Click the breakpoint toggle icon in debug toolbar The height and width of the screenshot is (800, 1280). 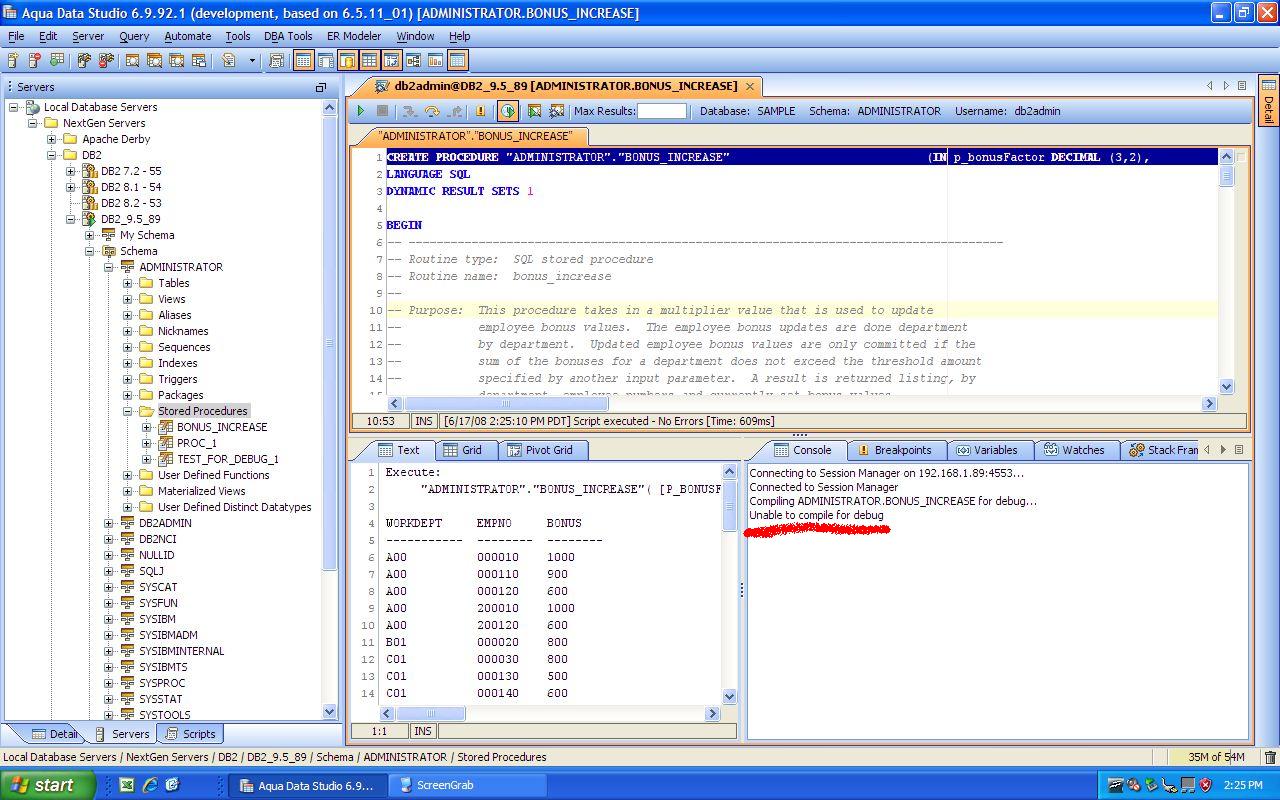coord(482,111)
